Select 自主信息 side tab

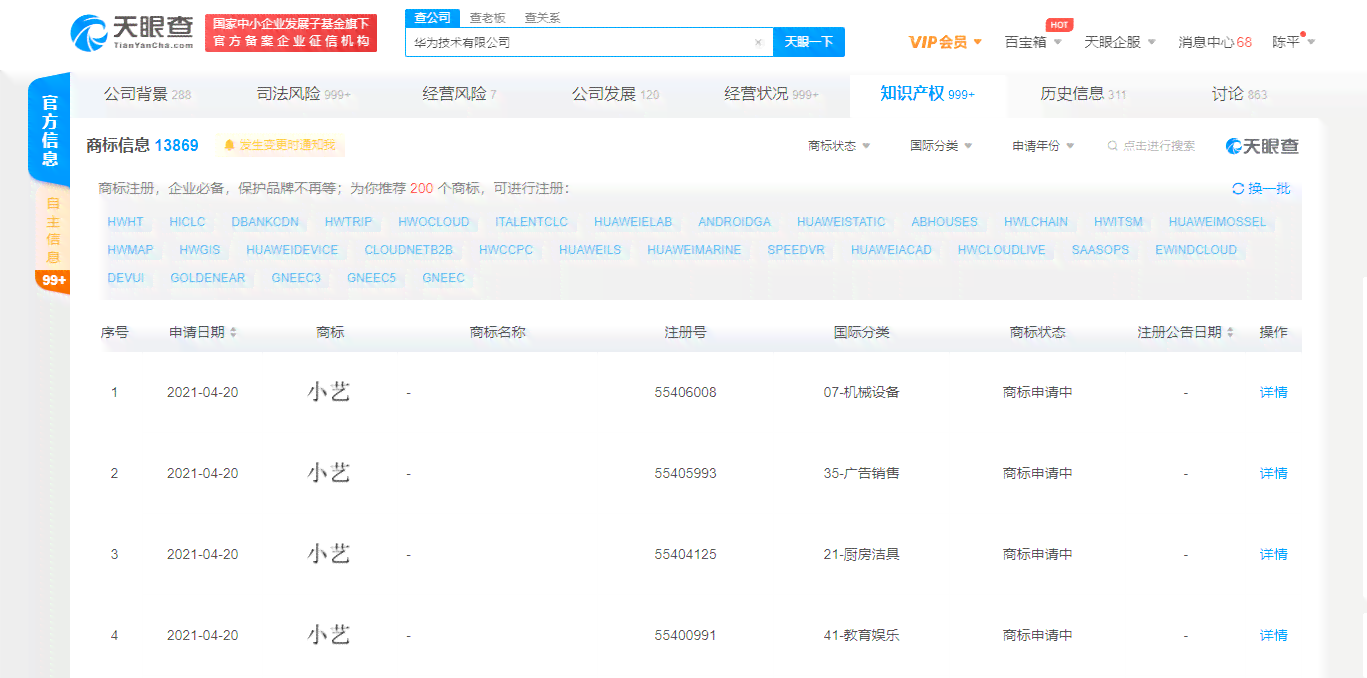(53, 230)
